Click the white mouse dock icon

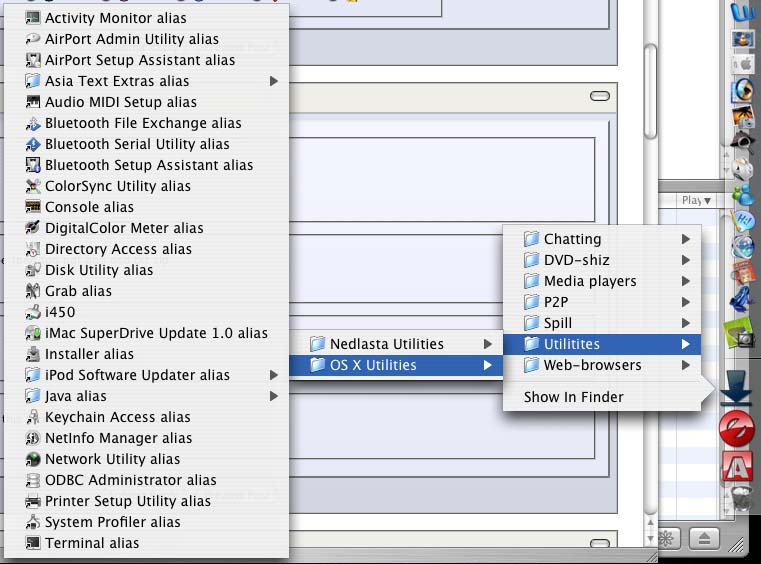point(742,169)
